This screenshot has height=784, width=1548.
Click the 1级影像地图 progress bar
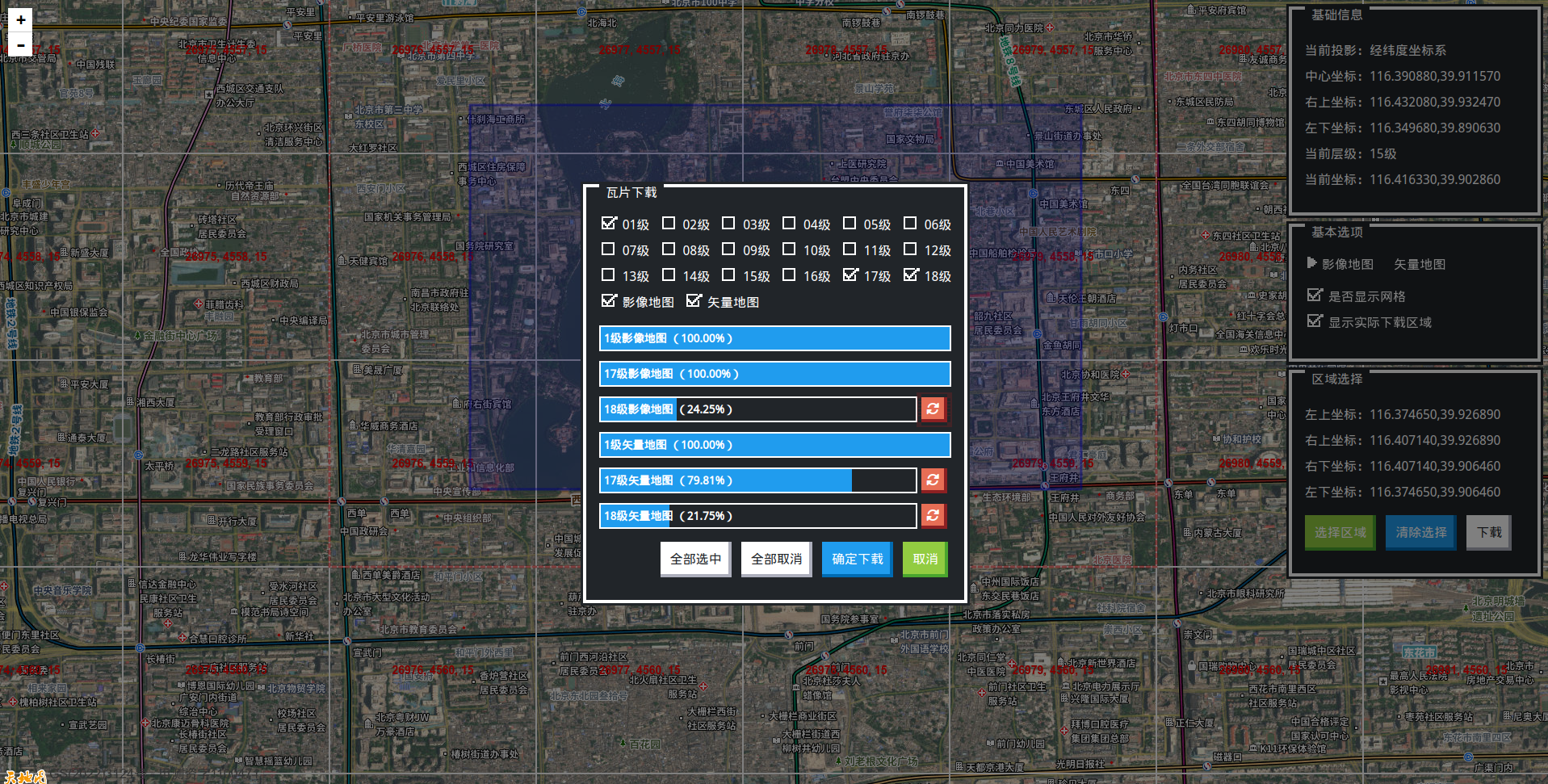[775, 338]
